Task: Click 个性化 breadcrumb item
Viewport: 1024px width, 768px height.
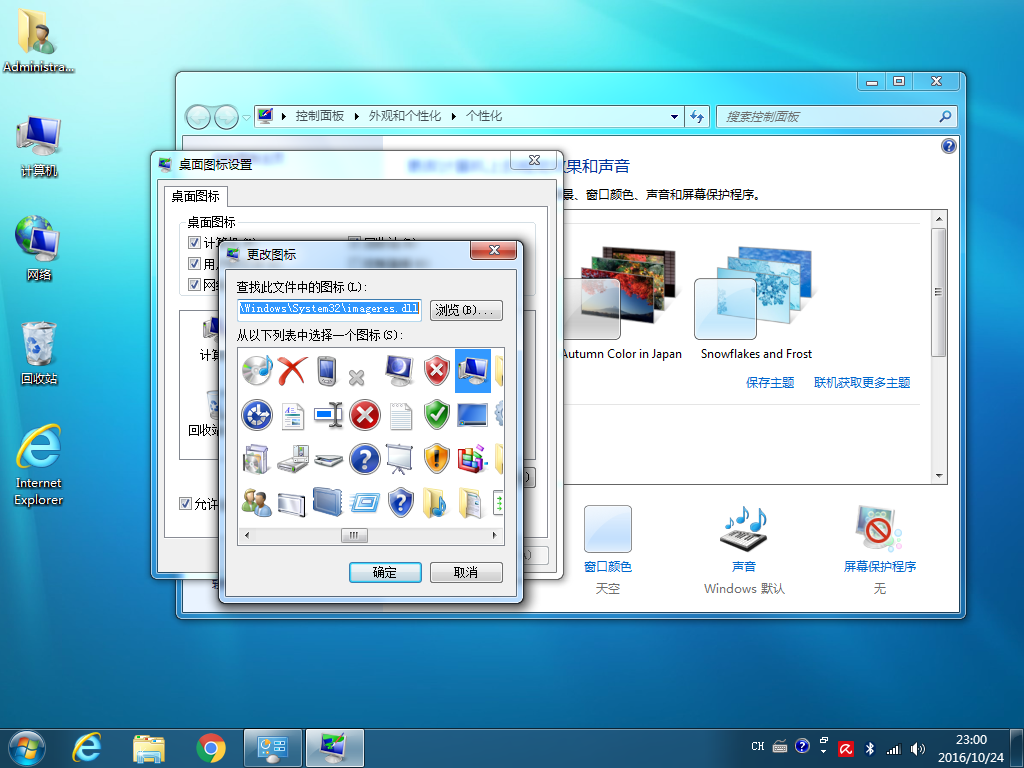Action: [484, 116]
